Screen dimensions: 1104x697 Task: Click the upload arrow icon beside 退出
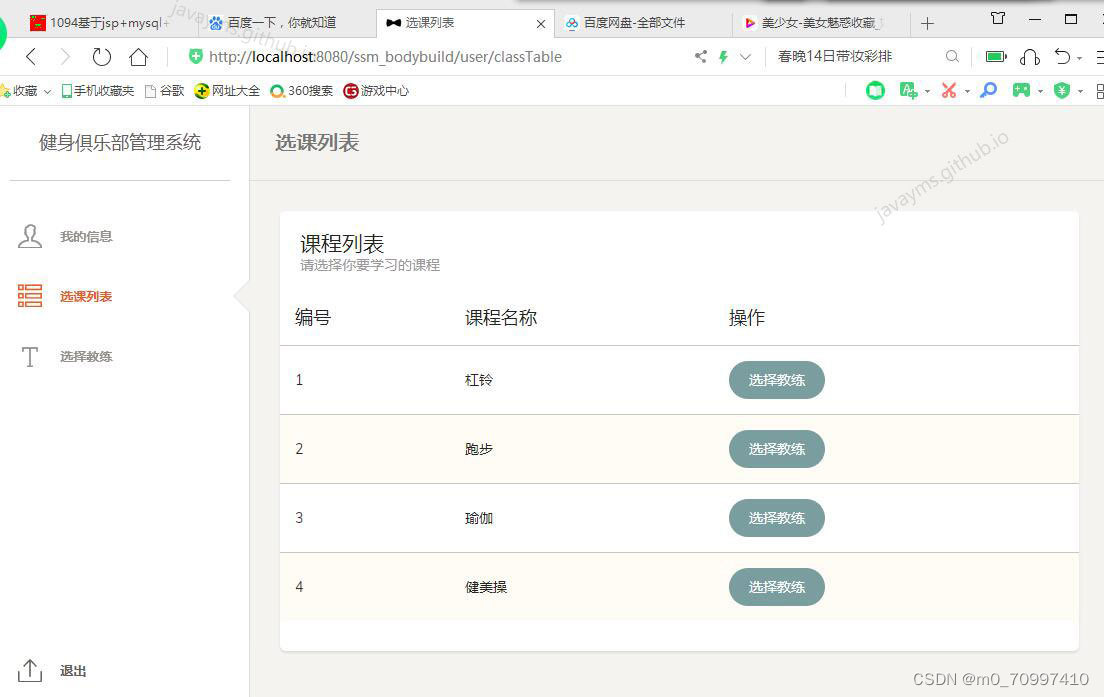coord(30,670)
